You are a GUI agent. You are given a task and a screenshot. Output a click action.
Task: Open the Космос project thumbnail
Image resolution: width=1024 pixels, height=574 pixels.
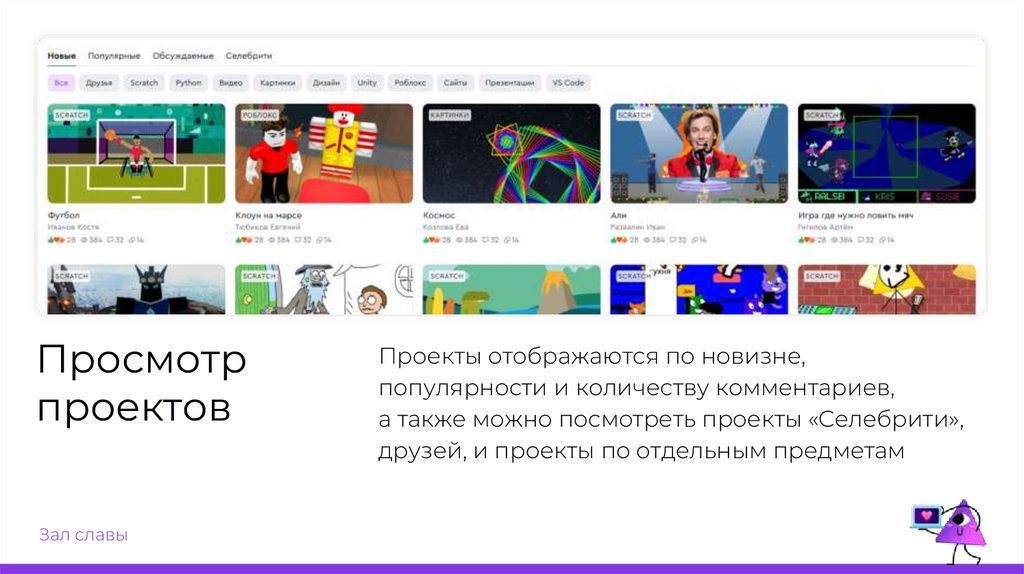point(511,153)
